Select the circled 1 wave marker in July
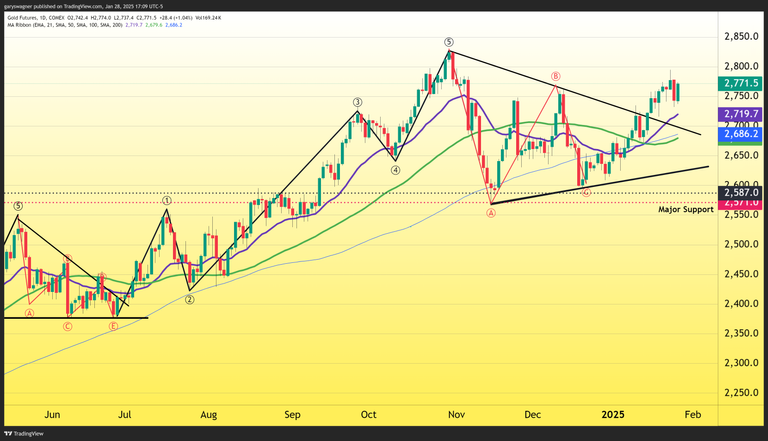 166,200
